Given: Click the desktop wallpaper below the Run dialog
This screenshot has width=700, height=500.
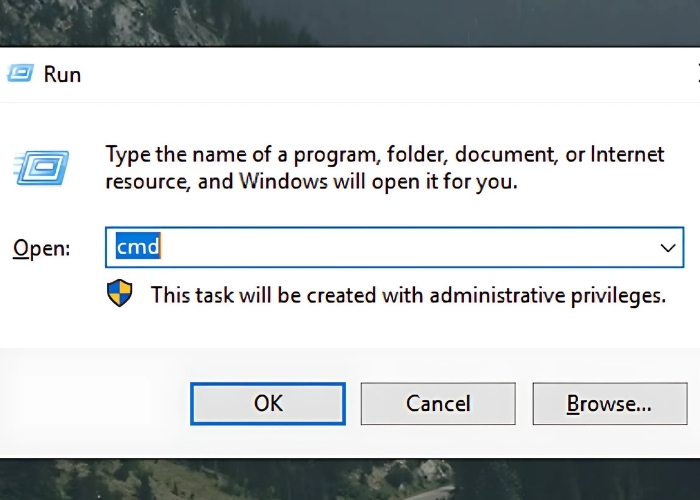Looking at the screenshot, I should click(350, 480).
